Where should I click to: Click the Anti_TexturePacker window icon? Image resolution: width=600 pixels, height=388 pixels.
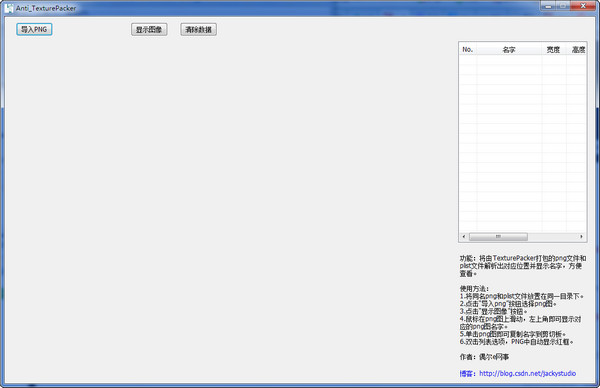pos(9,8)
